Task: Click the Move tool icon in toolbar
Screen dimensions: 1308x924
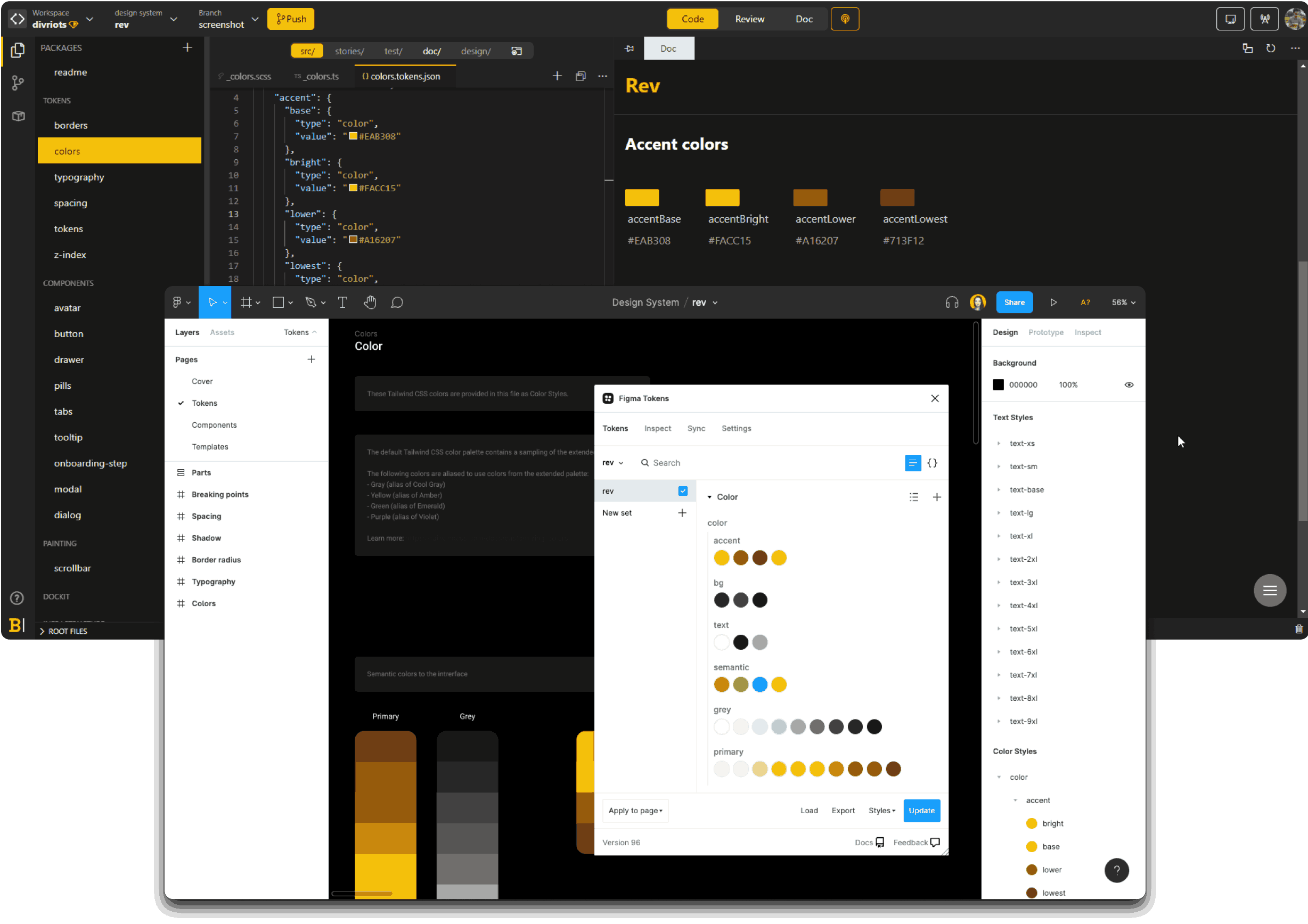Action: click(x=213, y=302)
